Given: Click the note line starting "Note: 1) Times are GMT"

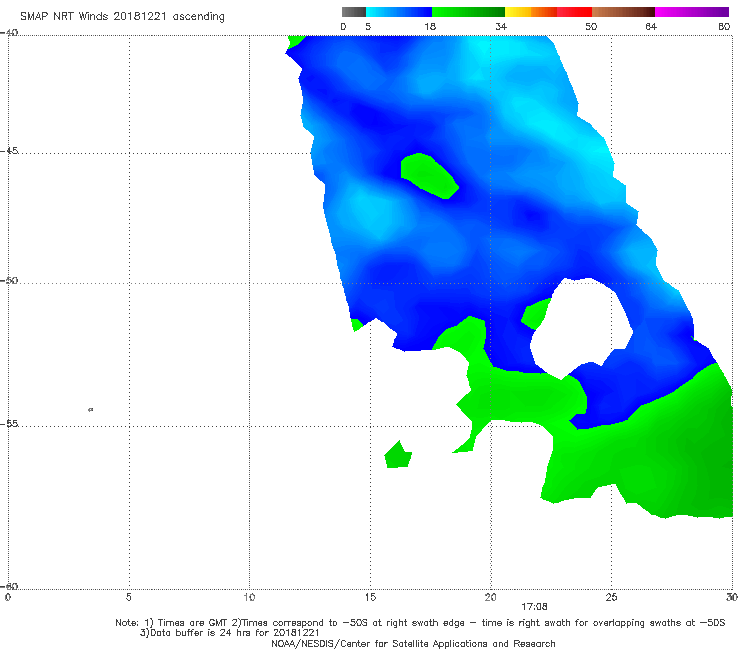Looking at the screenshot, I should pos(420,623).
